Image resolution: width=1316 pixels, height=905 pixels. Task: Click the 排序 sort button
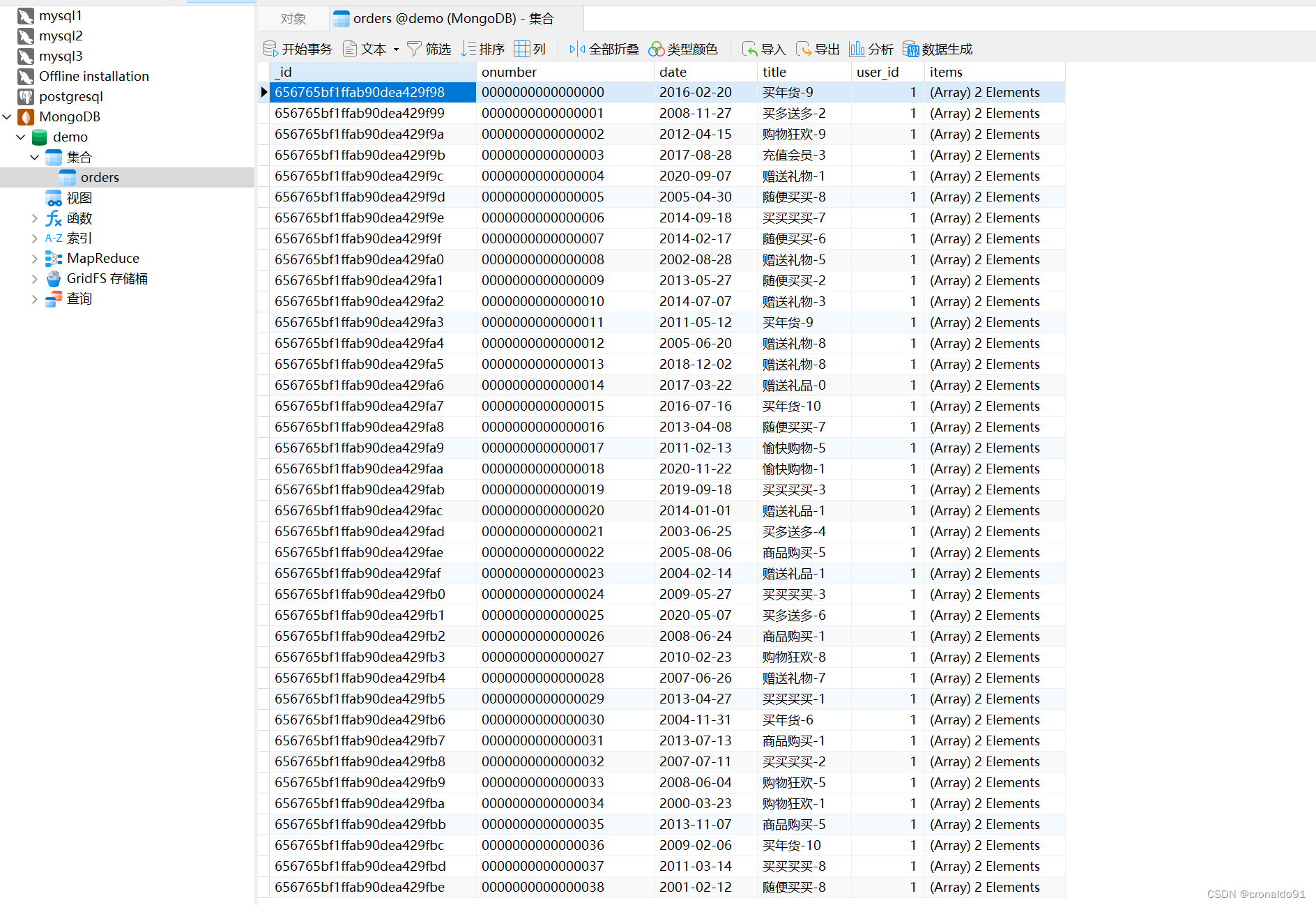[x=482, y=49]
